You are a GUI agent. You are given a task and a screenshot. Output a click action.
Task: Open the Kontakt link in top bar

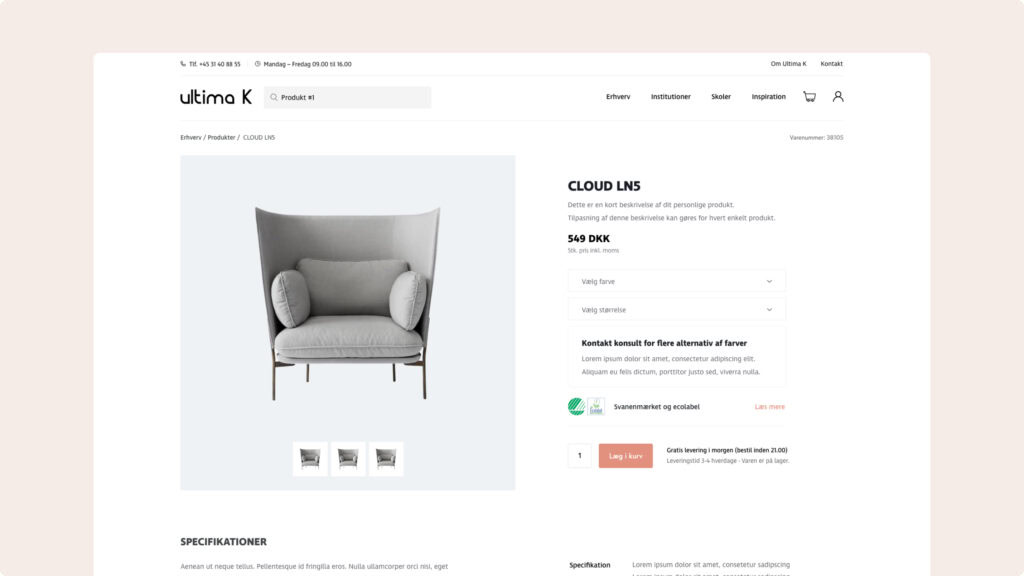[831, 64]
